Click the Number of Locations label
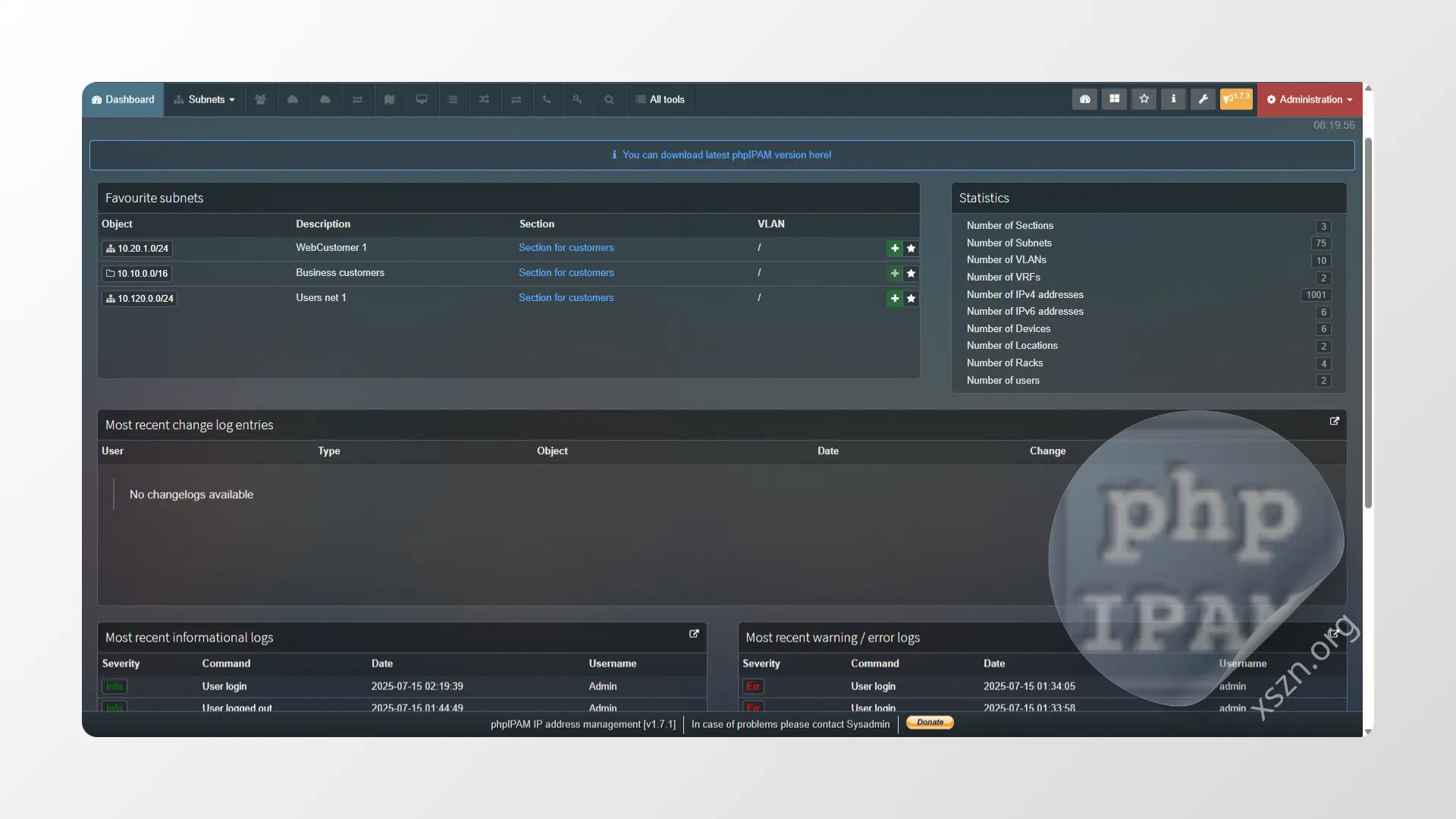 1012,345
